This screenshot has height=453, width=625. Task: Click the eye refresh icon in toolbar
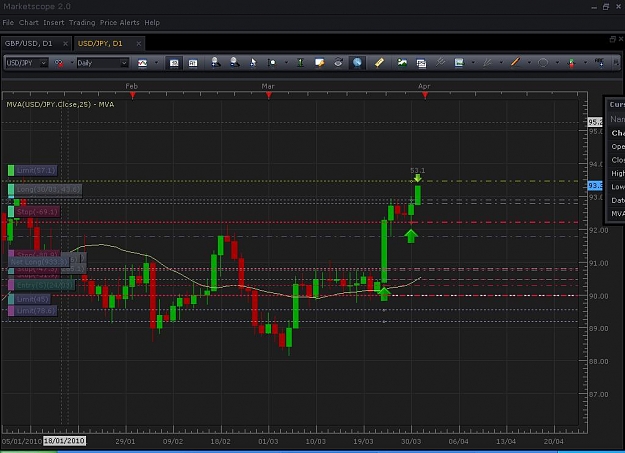(x=338, y=63)
